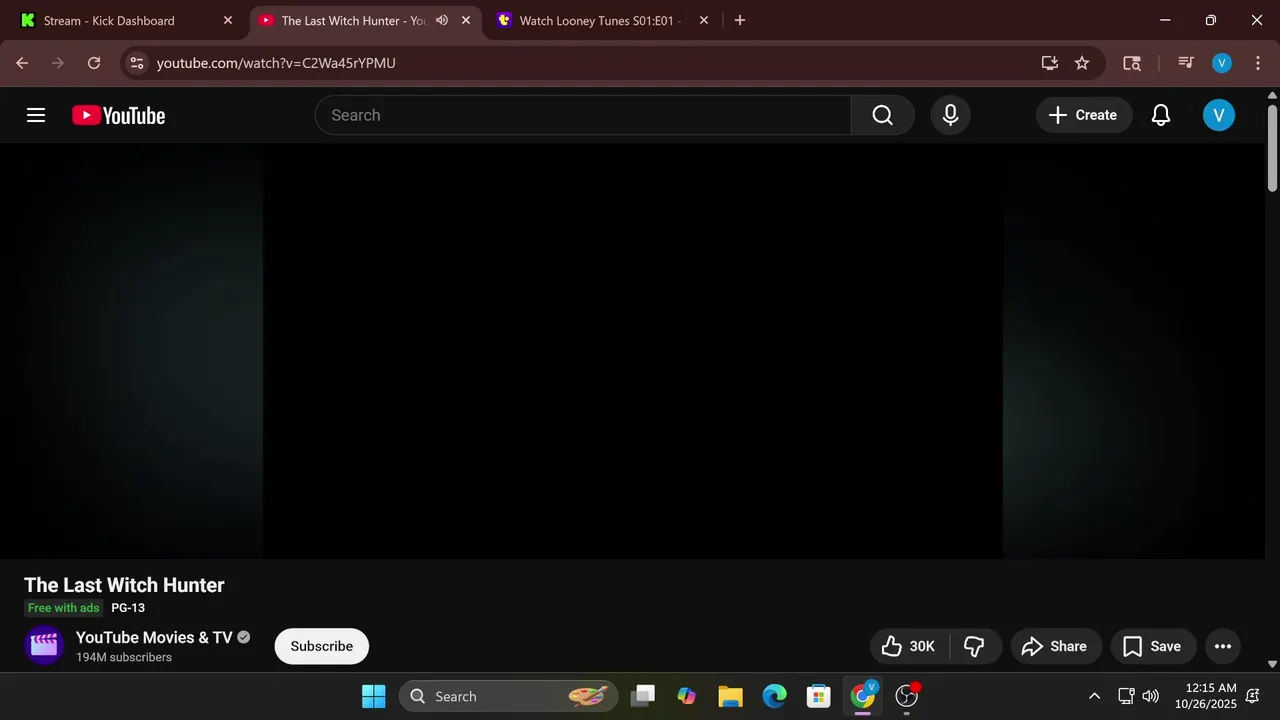Open Chrome media controls icon

coord(1185,63)
